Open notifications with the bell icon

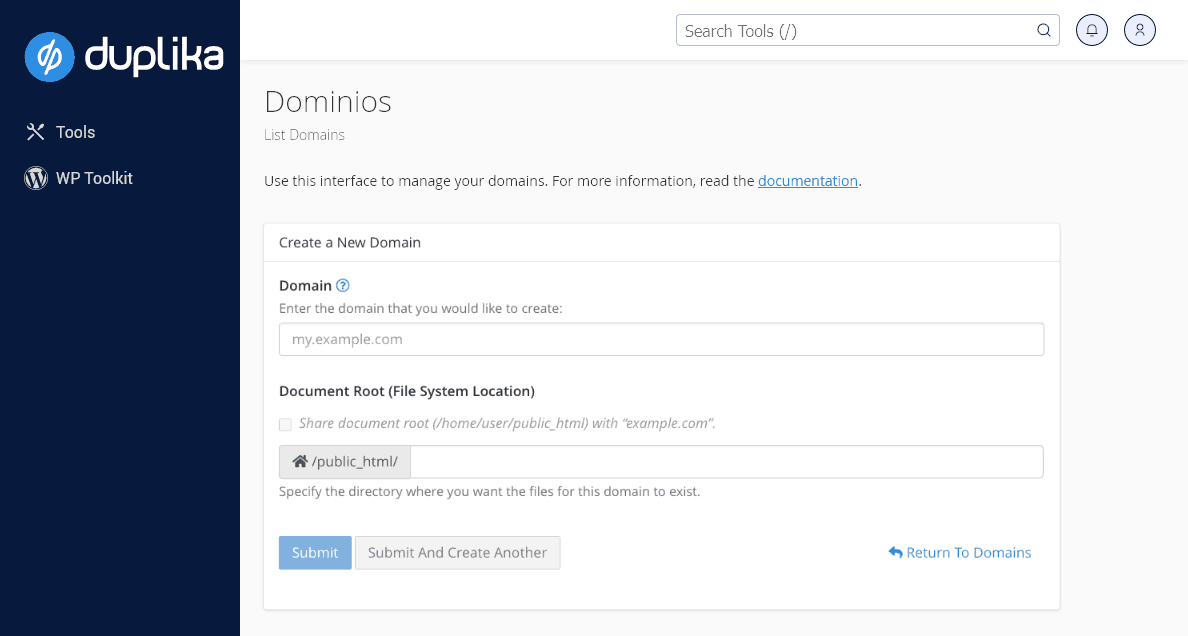tap(1092, 31)
